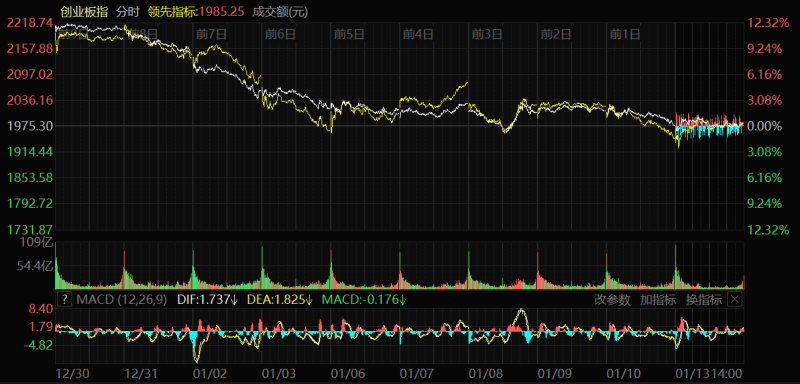
Task: Click 换指标 to switch the indicator
Action: (x=704, y=300)
